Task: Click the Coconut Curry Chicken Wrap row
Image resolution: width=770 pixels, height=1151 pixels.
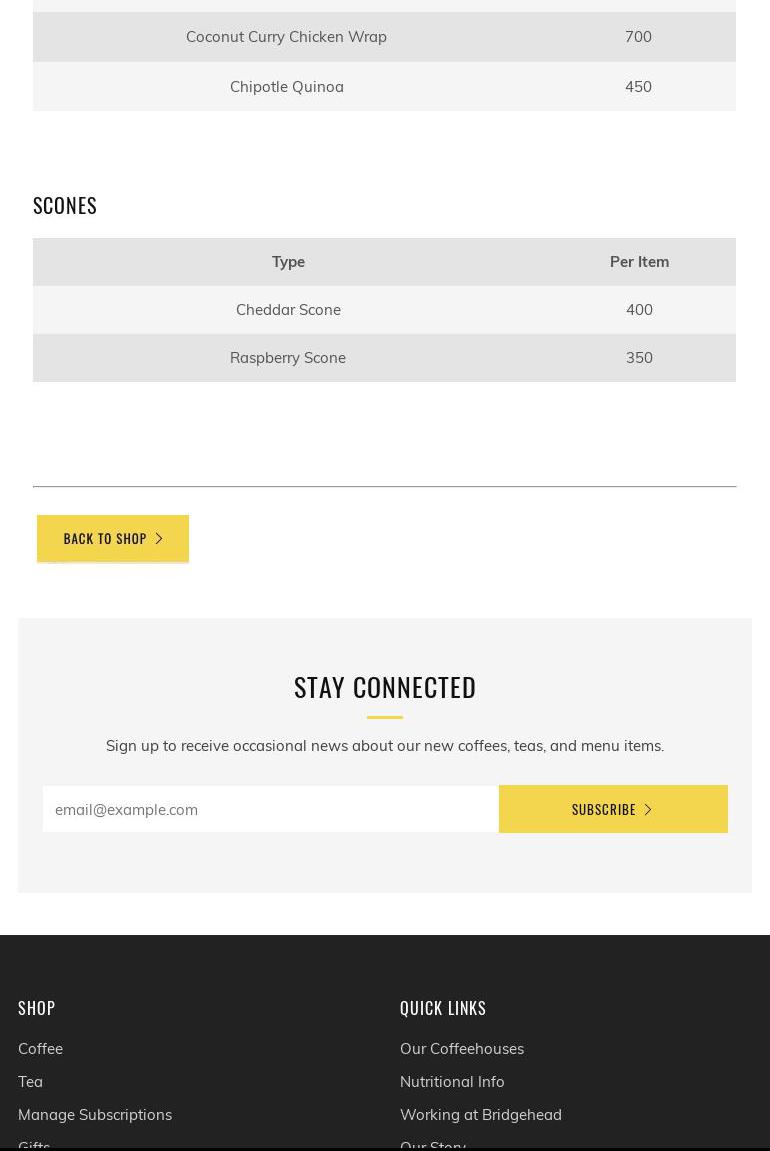Action: tap(384, 37)
